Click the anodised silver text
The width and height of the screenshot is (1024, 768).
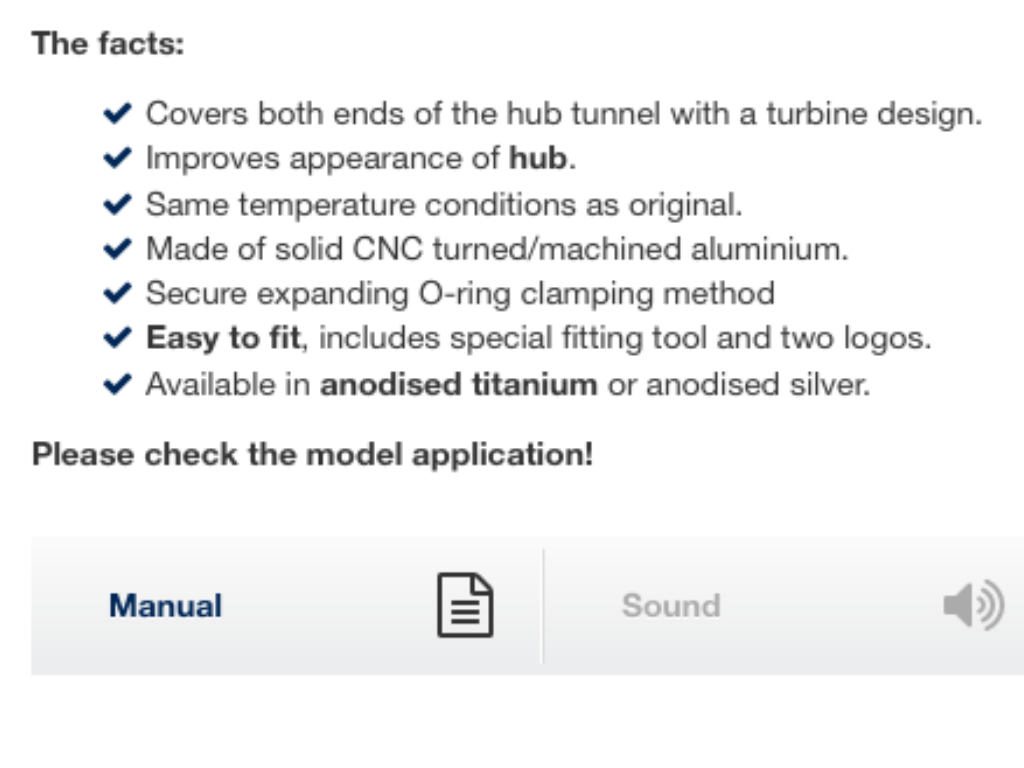click(x=758, y=384)
